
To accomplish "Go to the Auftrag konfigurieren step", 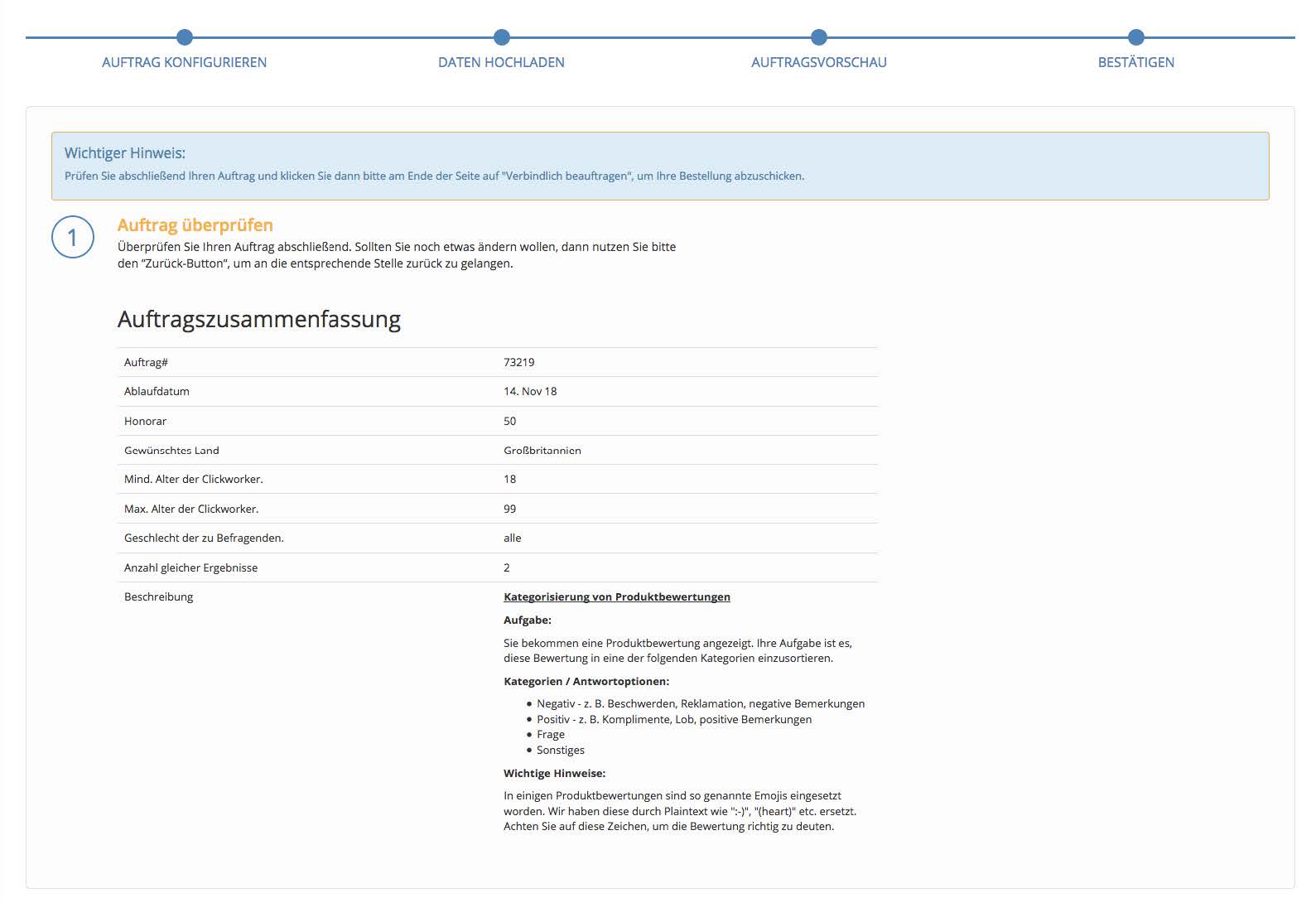I will (184, 62).
